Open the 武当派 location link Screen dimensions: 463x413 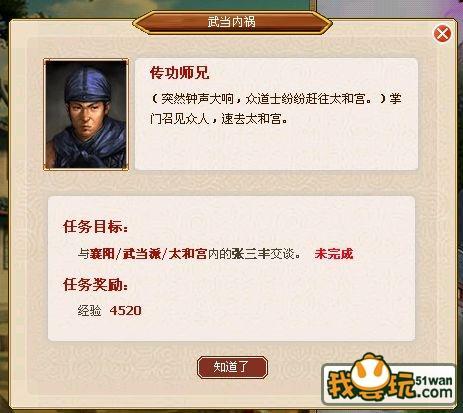coord(142,254)
